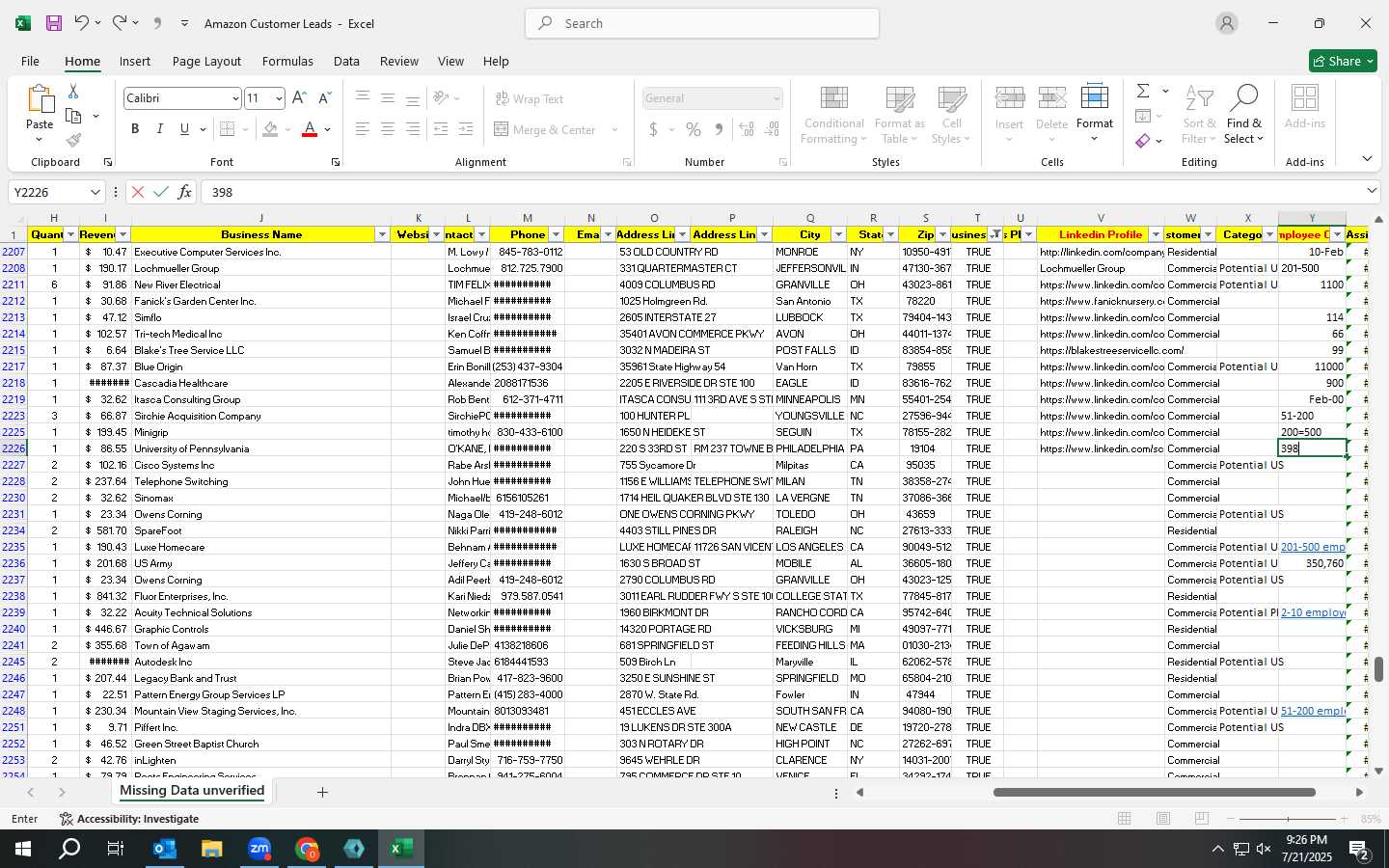Viewport: 1389px width, 868px height.
Task: Click the Paste clipboard icon
Action: pyautogui.click(x=40, y=98)
